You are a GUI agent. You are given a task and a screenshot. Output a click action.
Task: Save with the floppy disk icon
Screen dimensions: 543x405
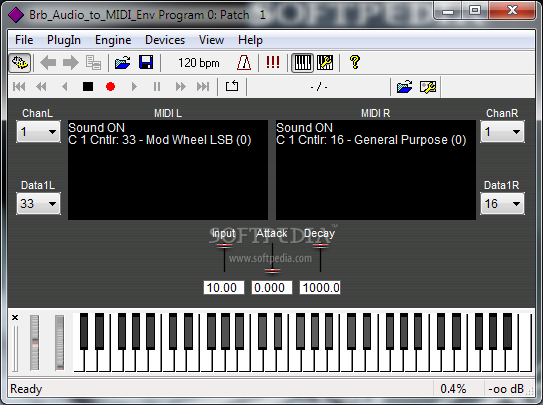[146, 63]
